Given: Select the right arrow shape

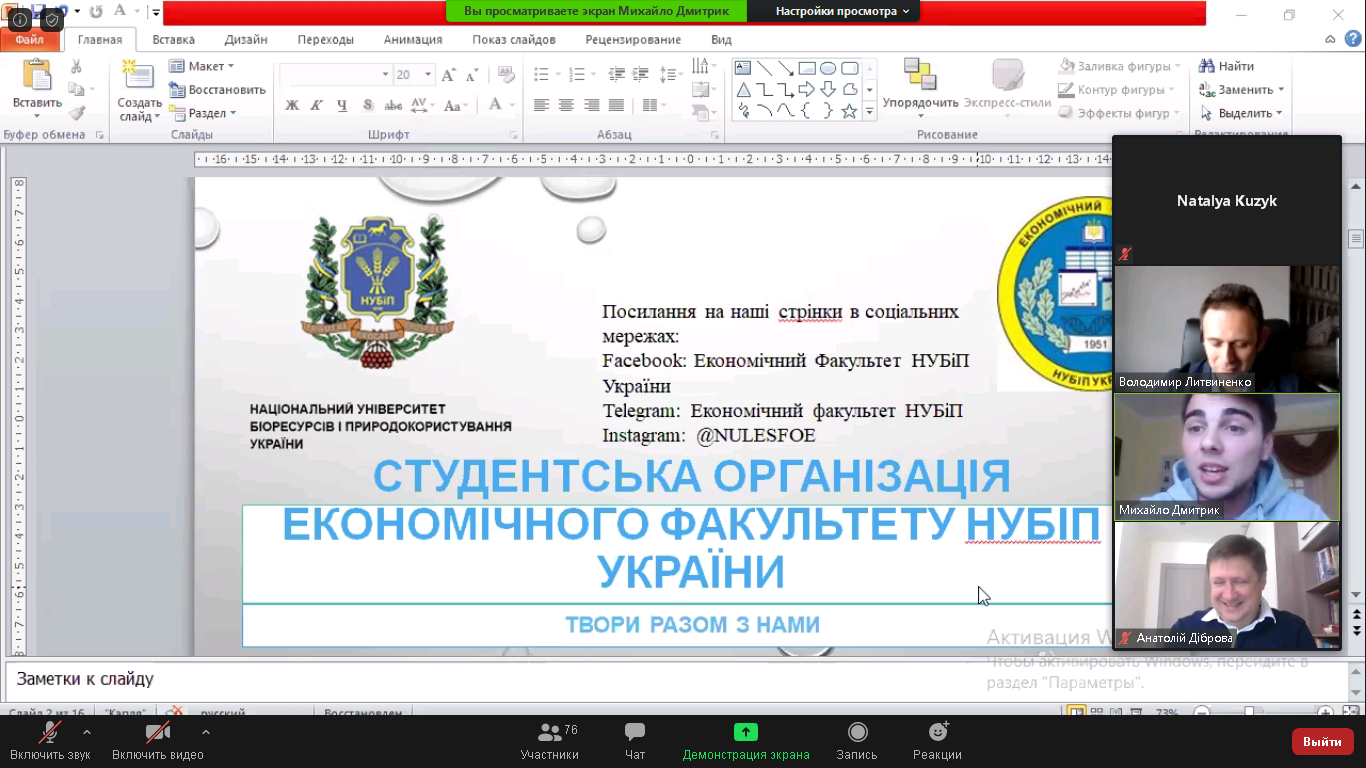Looking at the screenshot, I should coord(806,90).
